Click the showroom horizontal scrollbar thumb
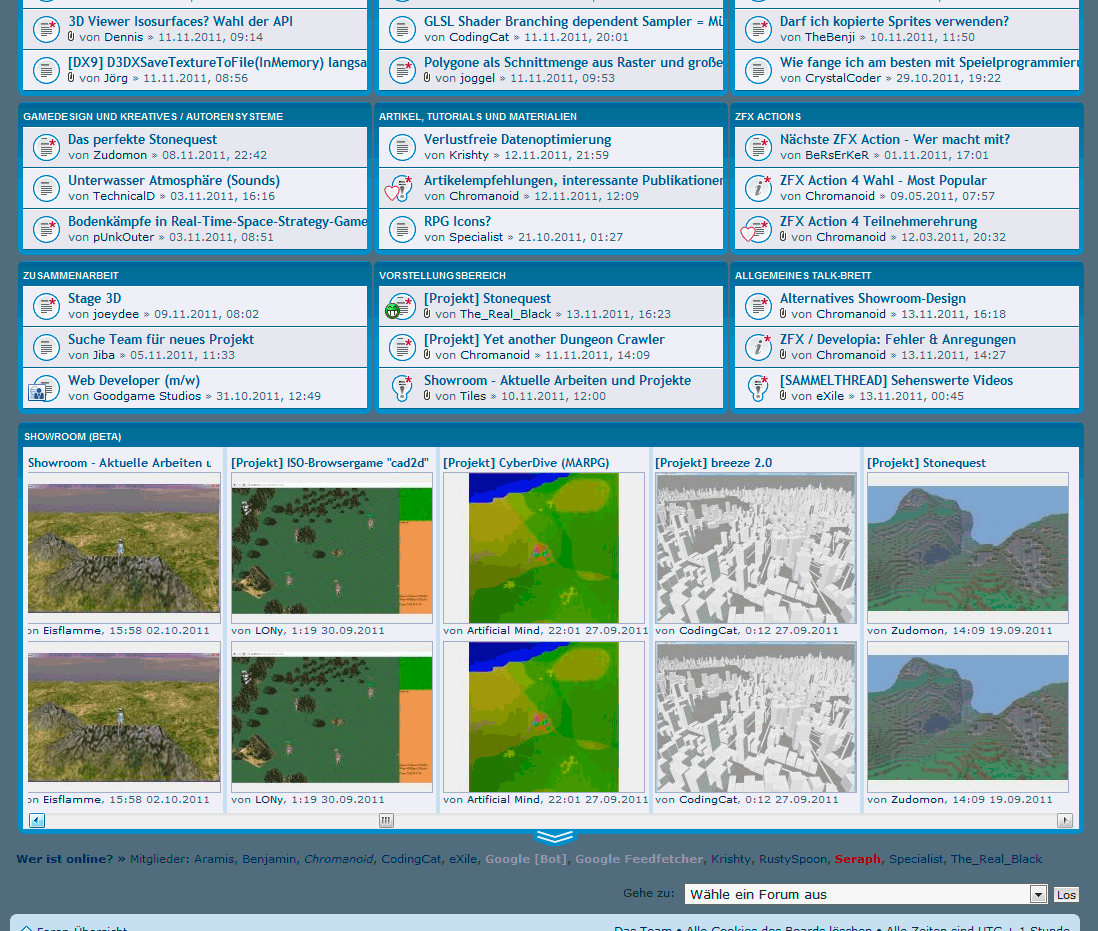 [x=386, y=821]
